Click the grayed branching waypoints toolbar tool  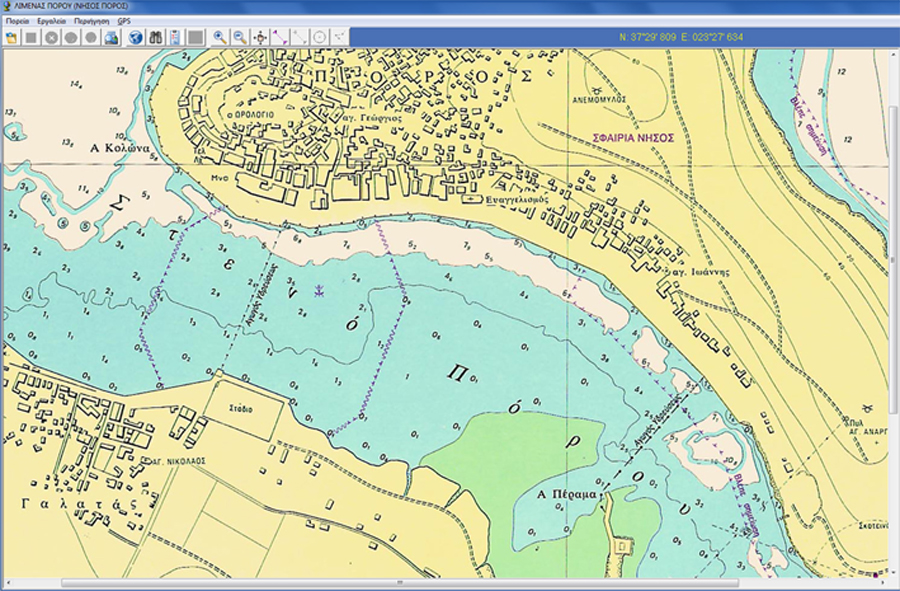(339, 38)
